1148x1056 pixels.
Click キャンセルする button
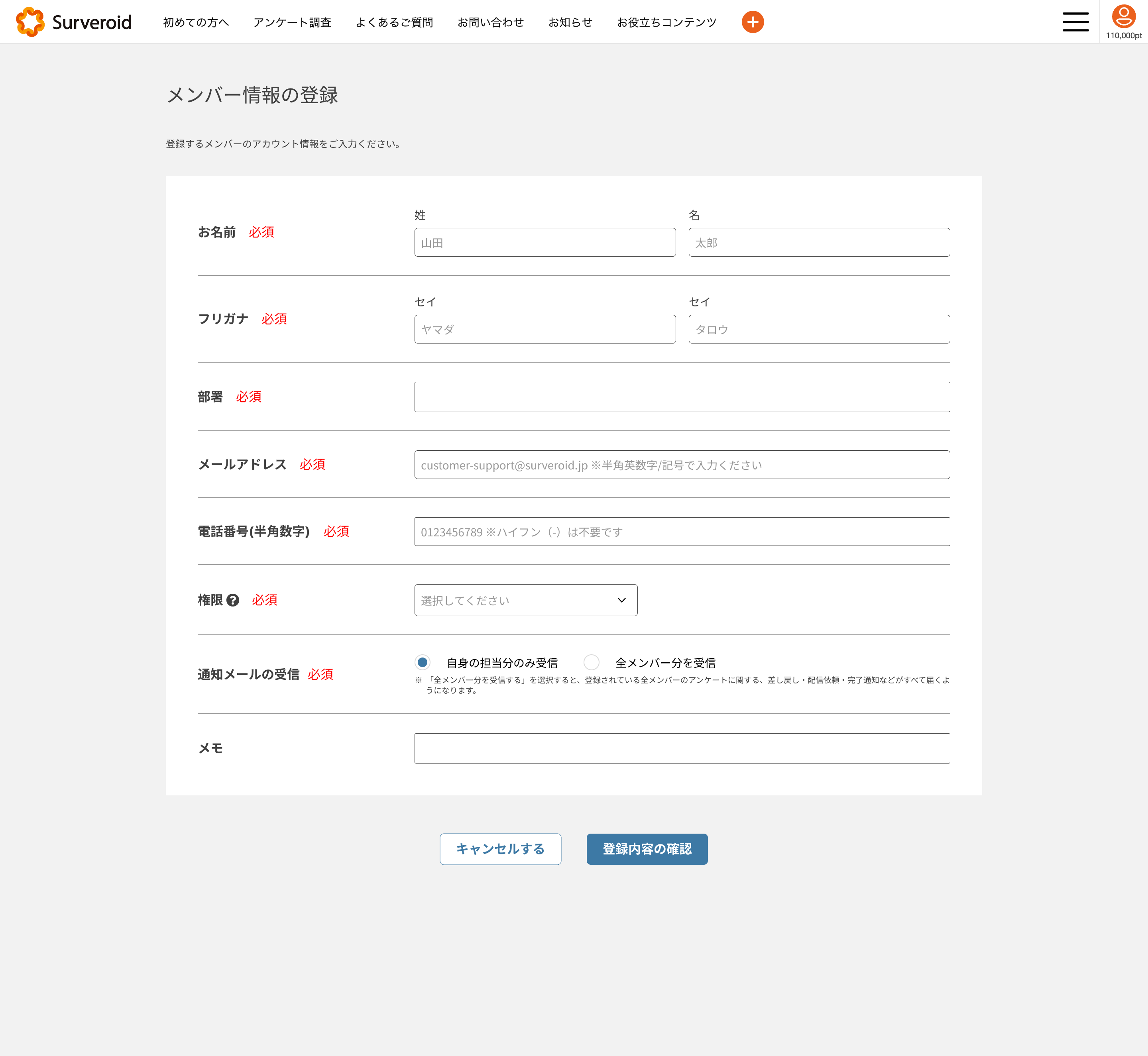coord(500,848)
